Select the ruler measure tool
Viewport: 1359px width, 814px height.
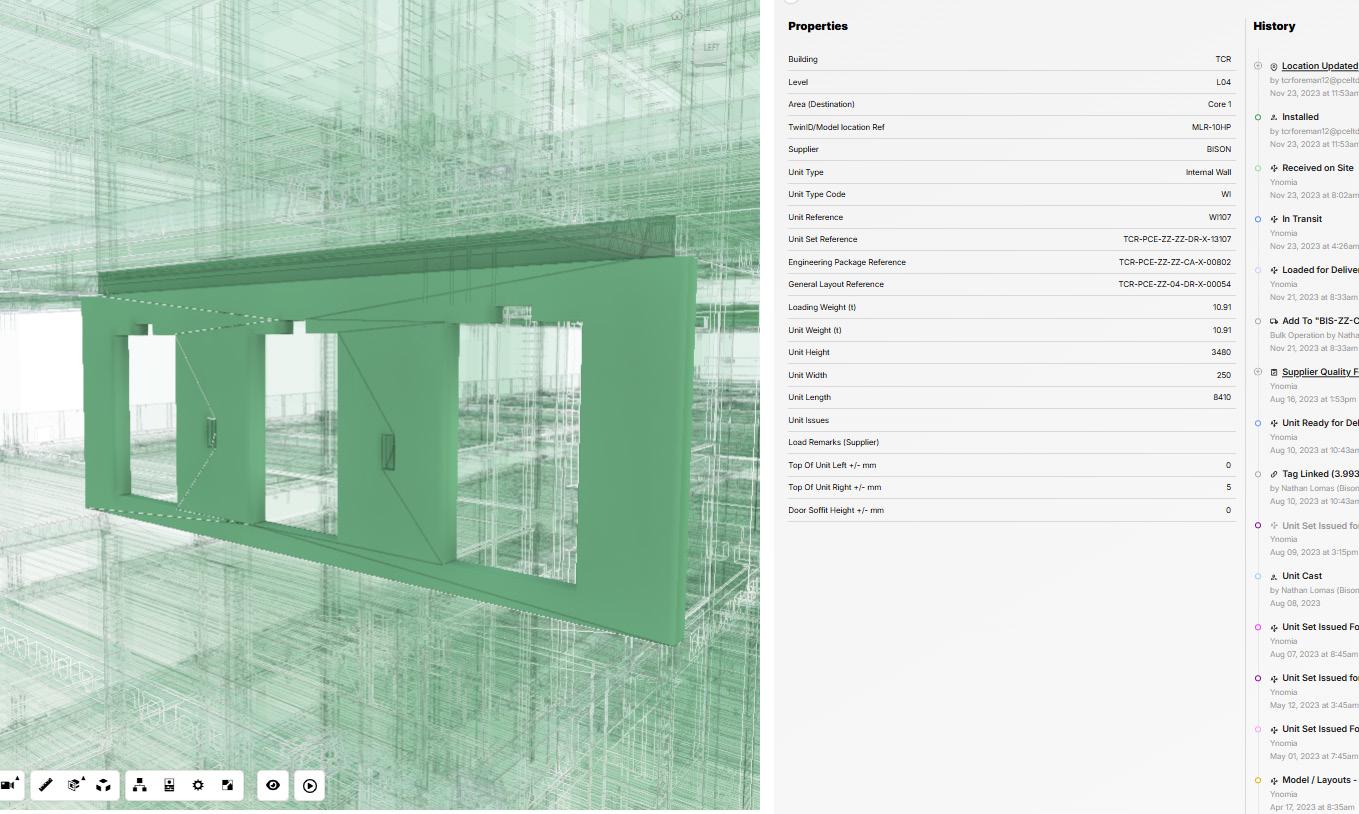45,786
